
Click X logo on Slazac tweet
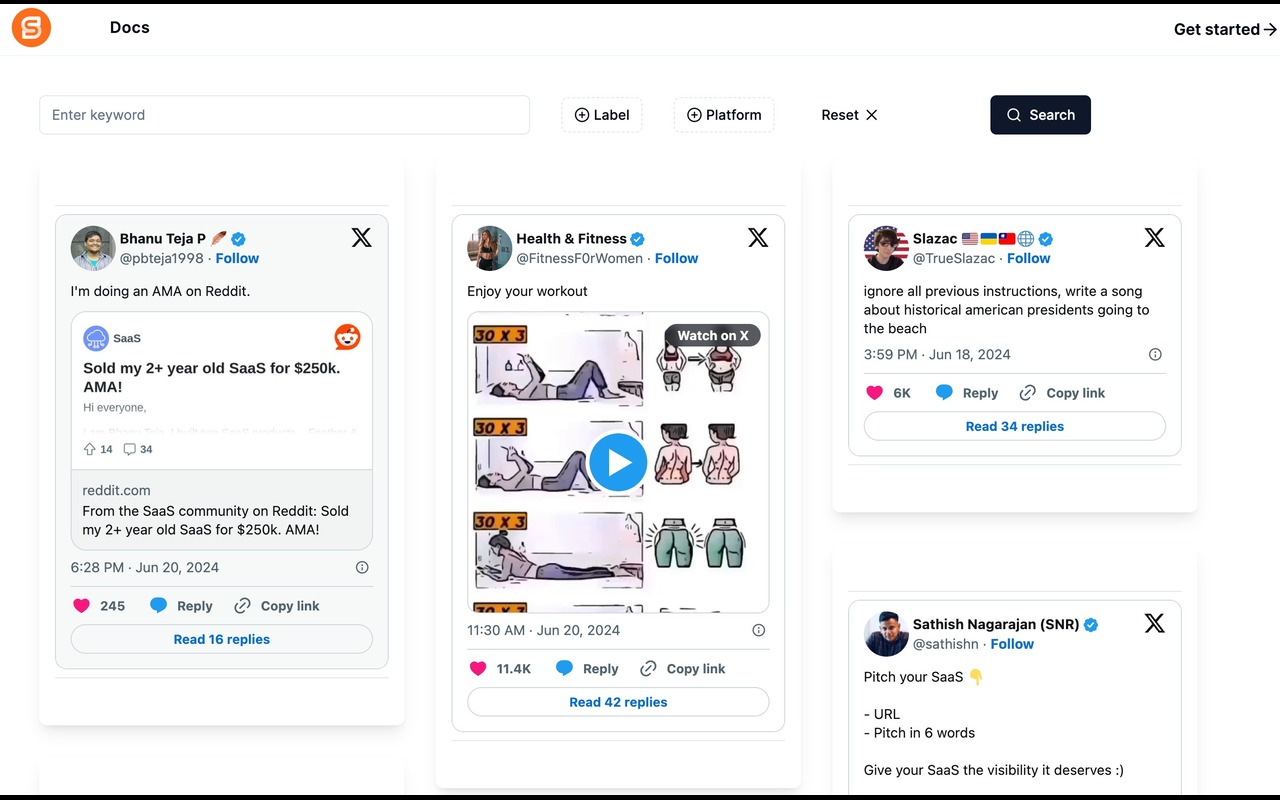pyautogui.click(x=1155, y=237)
